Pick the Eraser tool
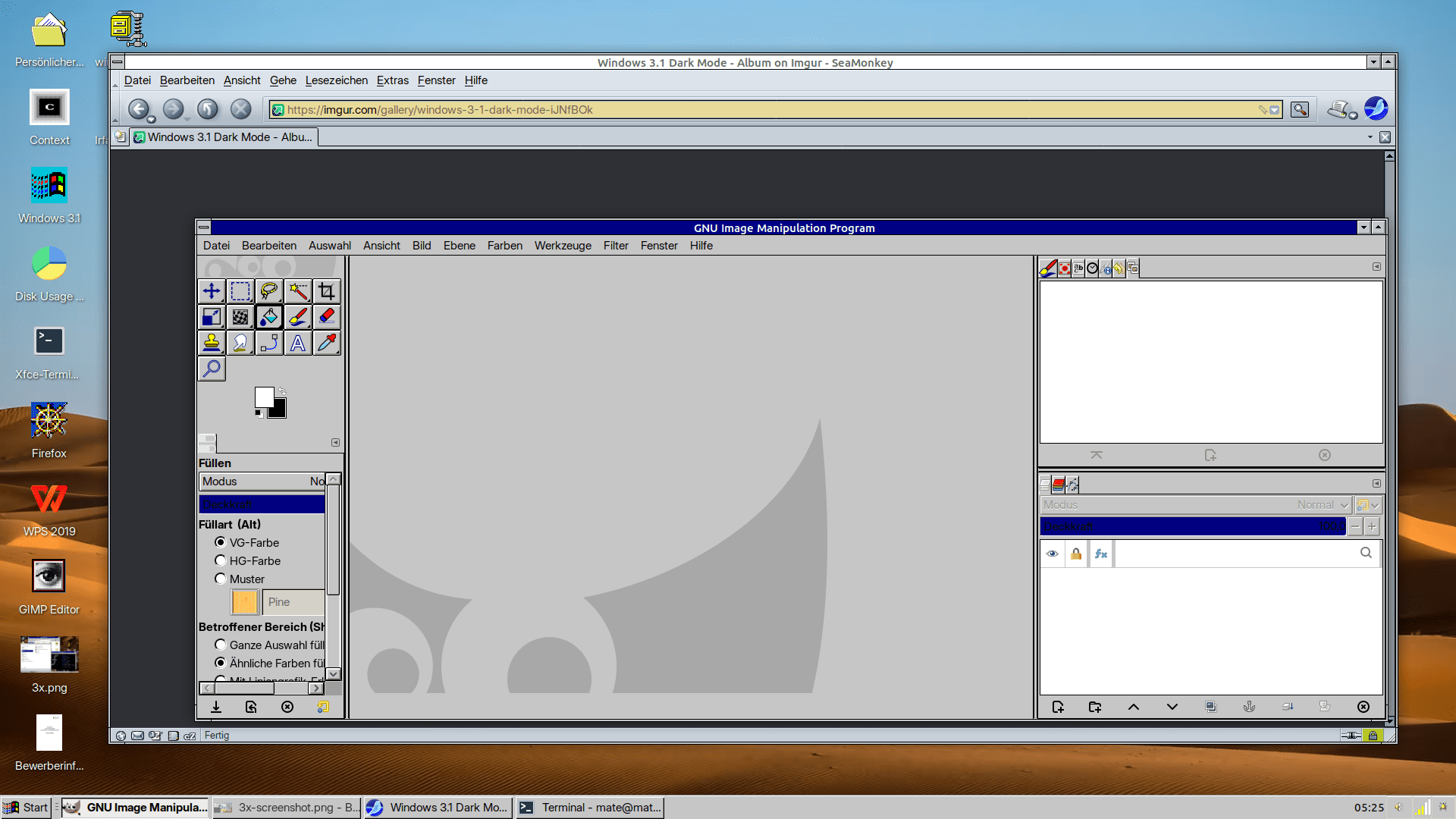The width and height of the screenshot is (1456, 819). tap(327, 317)
